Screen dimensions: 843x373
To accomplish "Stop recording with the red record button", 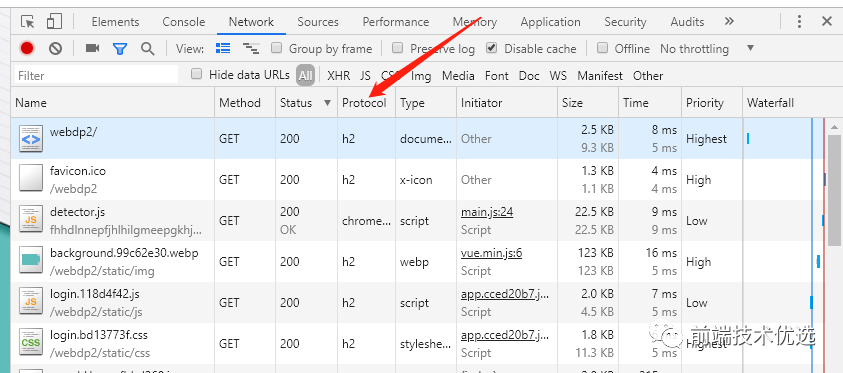I will (27, 48).
